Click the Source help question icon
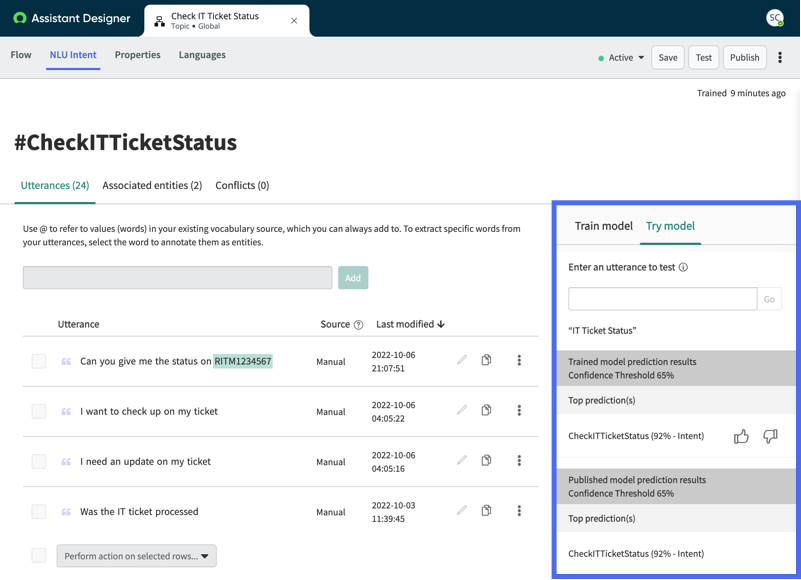The height and width of the screenshot is (580, 801). (x=359, y=324)
